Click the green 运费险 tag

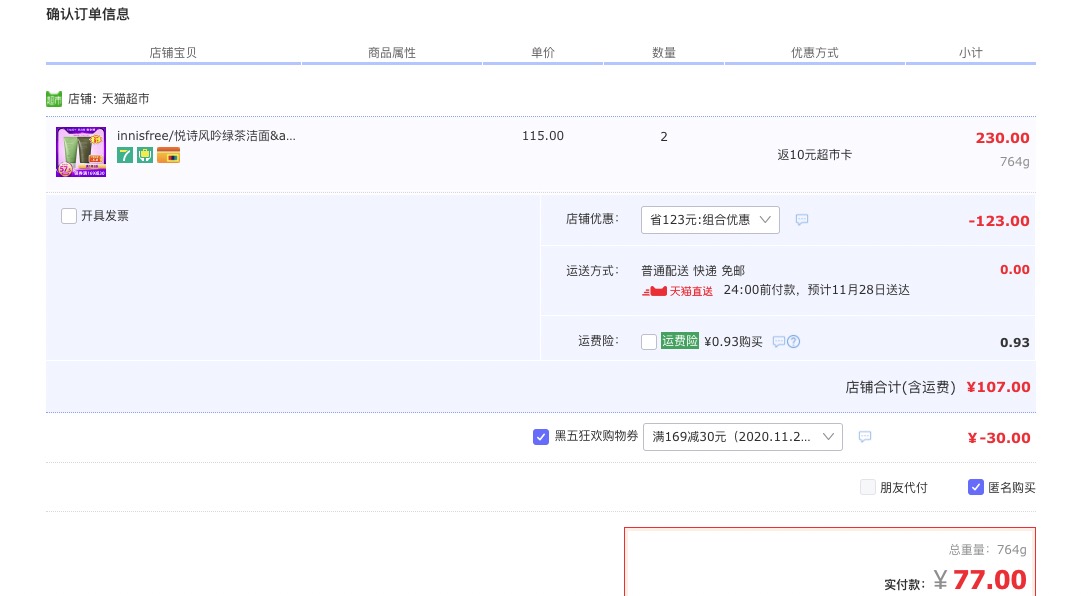click(x=680, y=341)
